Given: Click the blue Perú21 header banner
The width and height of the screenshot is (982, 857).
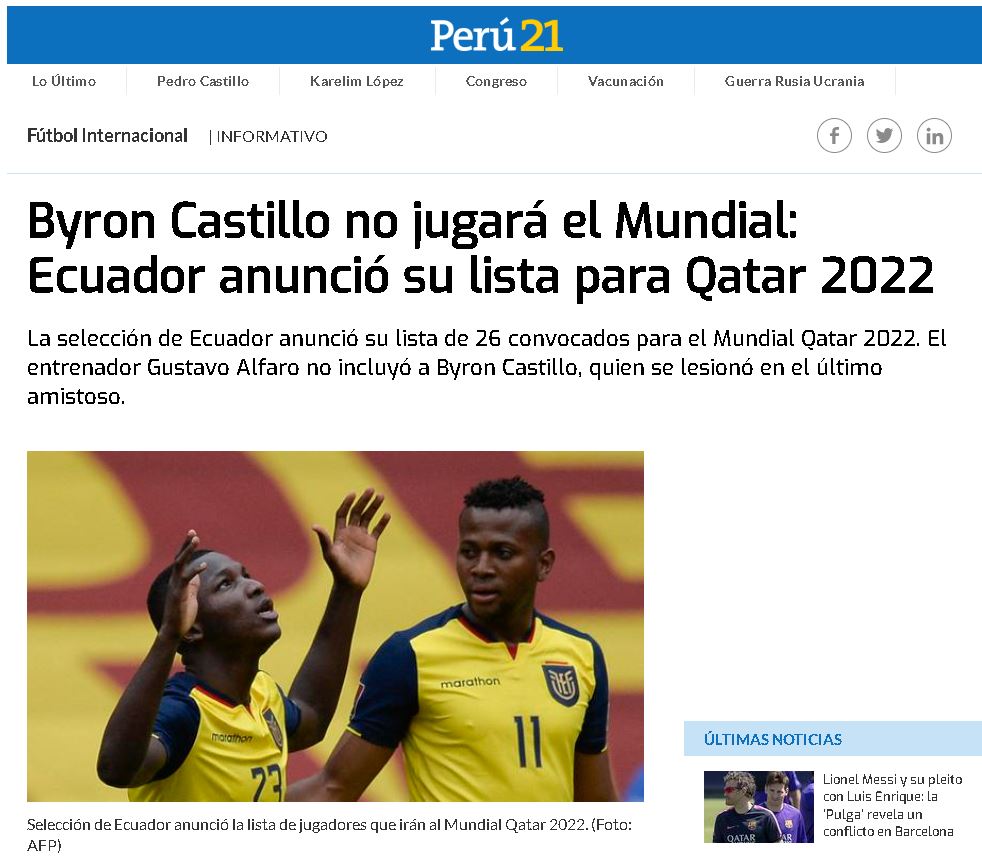Looking at the screenshot, I should coord(494,35).
